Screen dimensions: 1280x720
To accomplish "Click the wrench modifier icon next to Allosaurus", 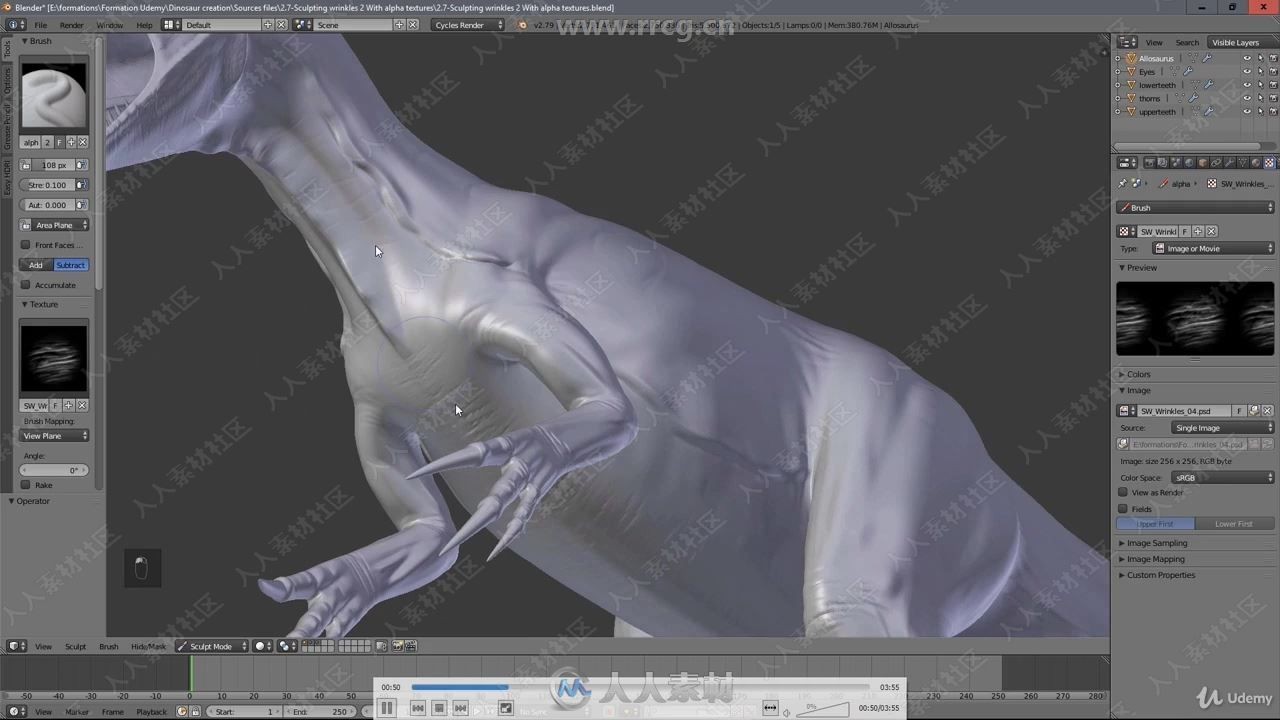I will pyautogui.click(x=1208, y=58).
